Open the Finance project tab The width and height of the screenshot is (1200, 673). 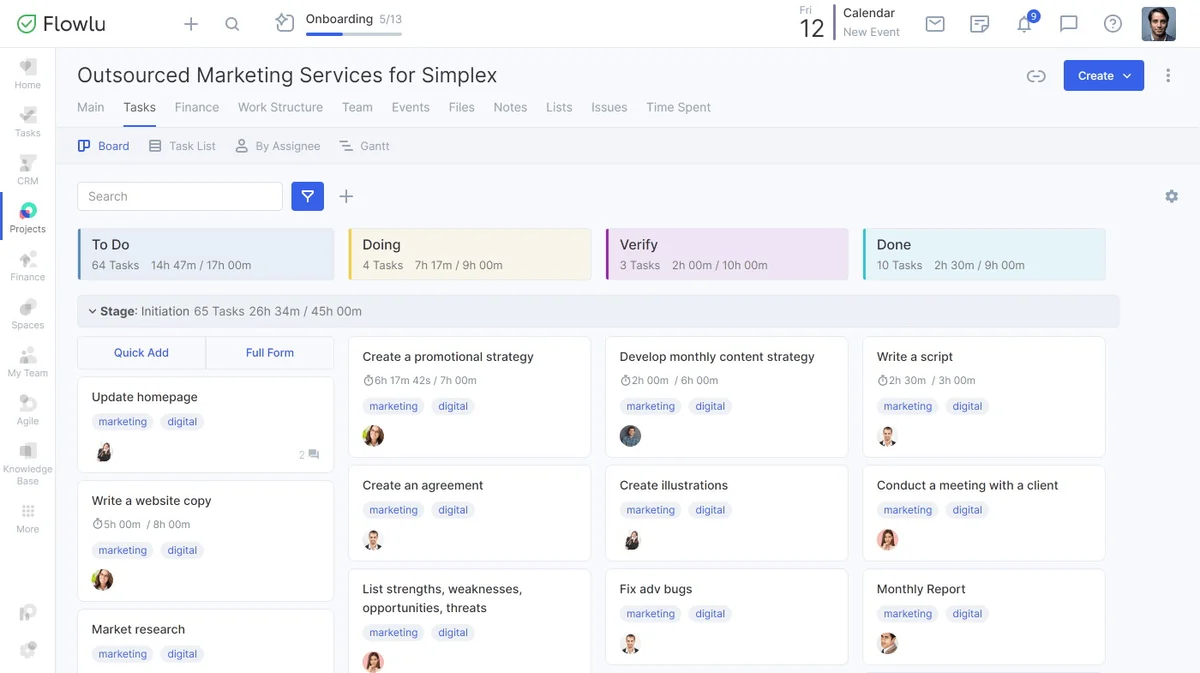196,107
